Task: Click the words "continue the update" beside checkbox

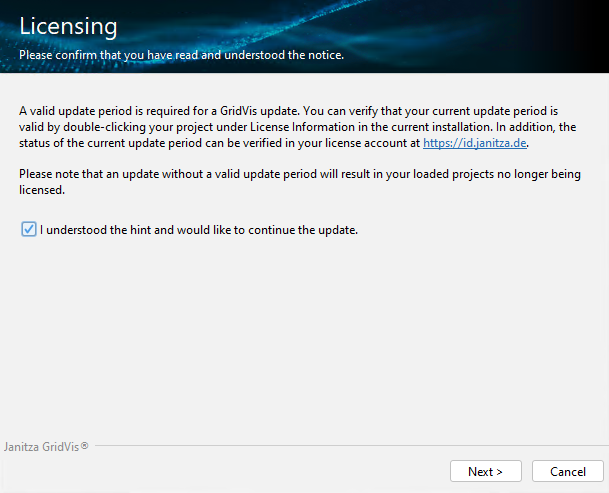Action: pos(303,230)
